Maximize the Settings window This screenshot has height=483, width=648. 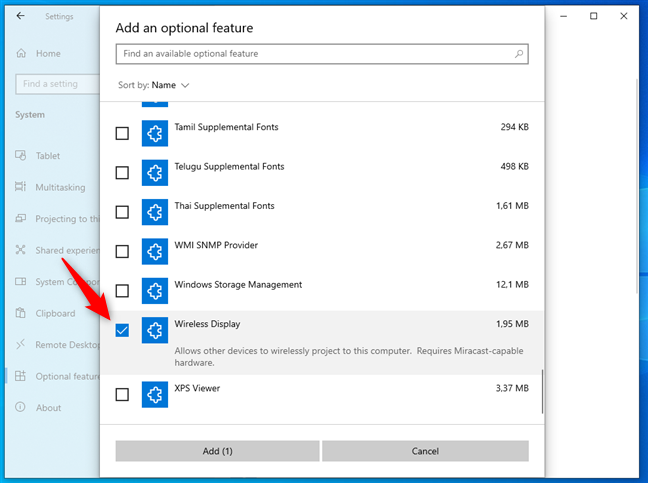click(x=593, y=16)
